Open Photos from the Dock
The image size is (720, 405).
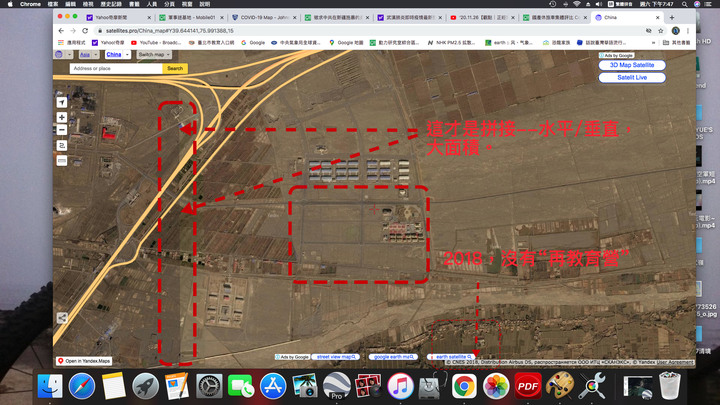pos(496,386)
